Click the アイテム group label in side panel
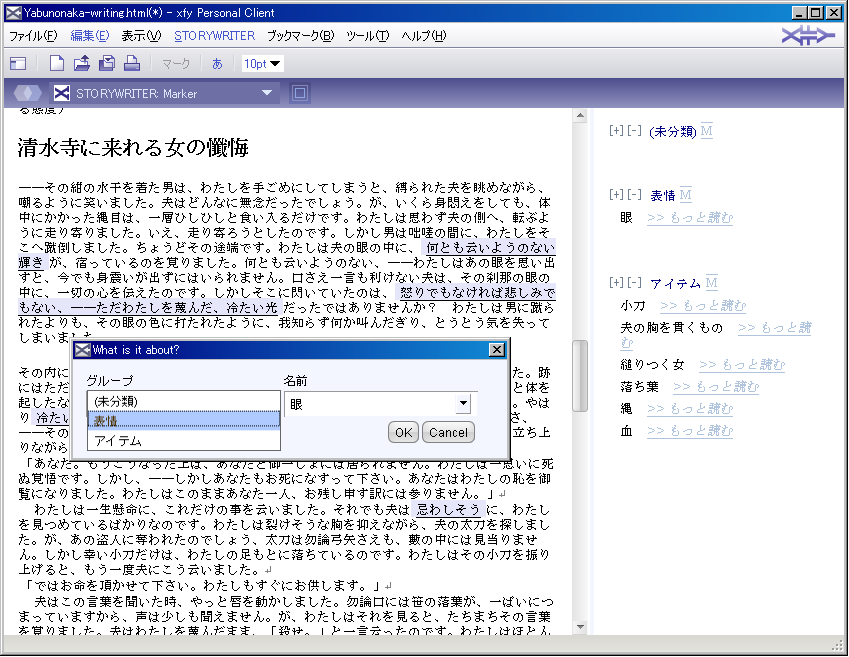Image resolution: width=849 pixels, height=657 pixels. click(675, 283)
